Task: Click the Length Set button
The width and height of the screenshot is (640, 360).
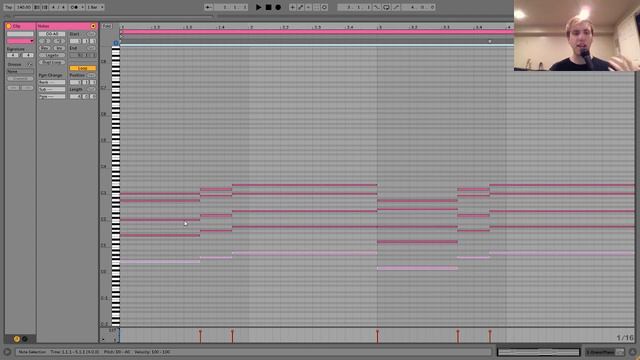Action: [x=91, y=89]
